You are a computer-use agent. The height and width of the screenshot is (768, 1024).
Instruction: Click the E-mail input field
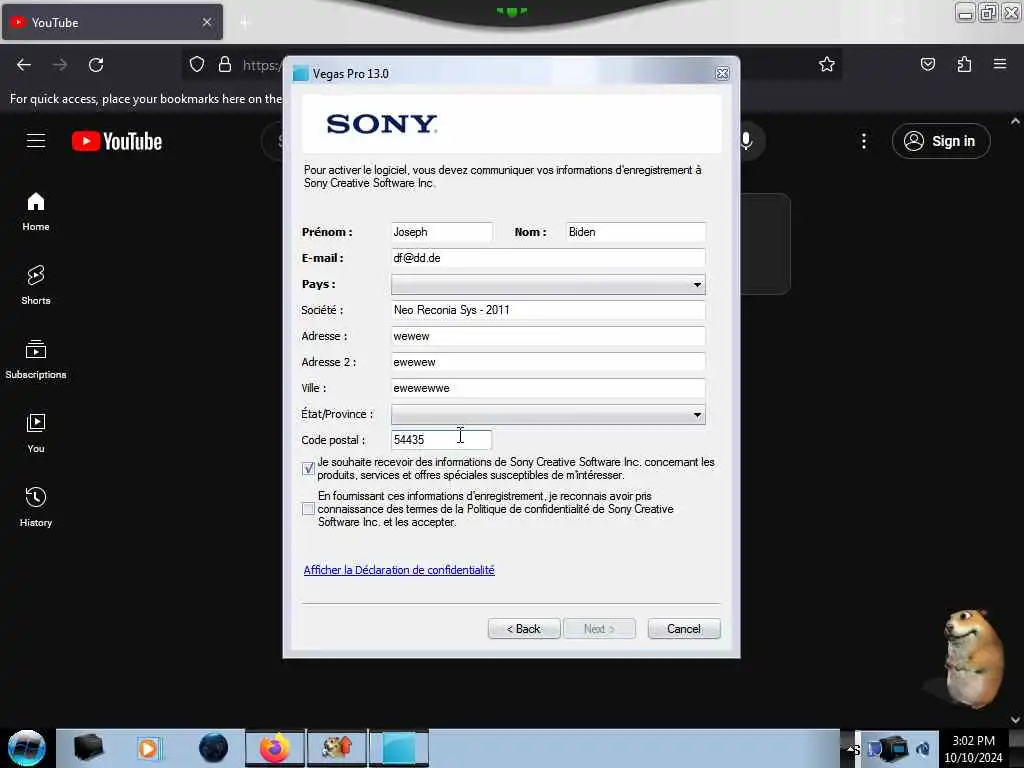(x=548, y=258)
